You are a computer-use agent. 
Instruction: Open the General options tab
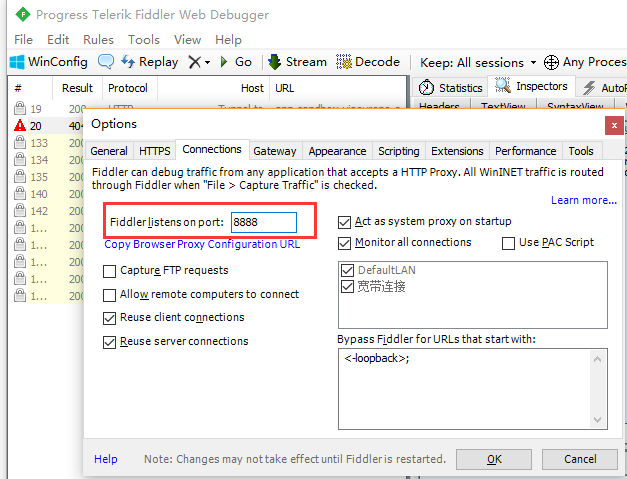click(109, 151)
